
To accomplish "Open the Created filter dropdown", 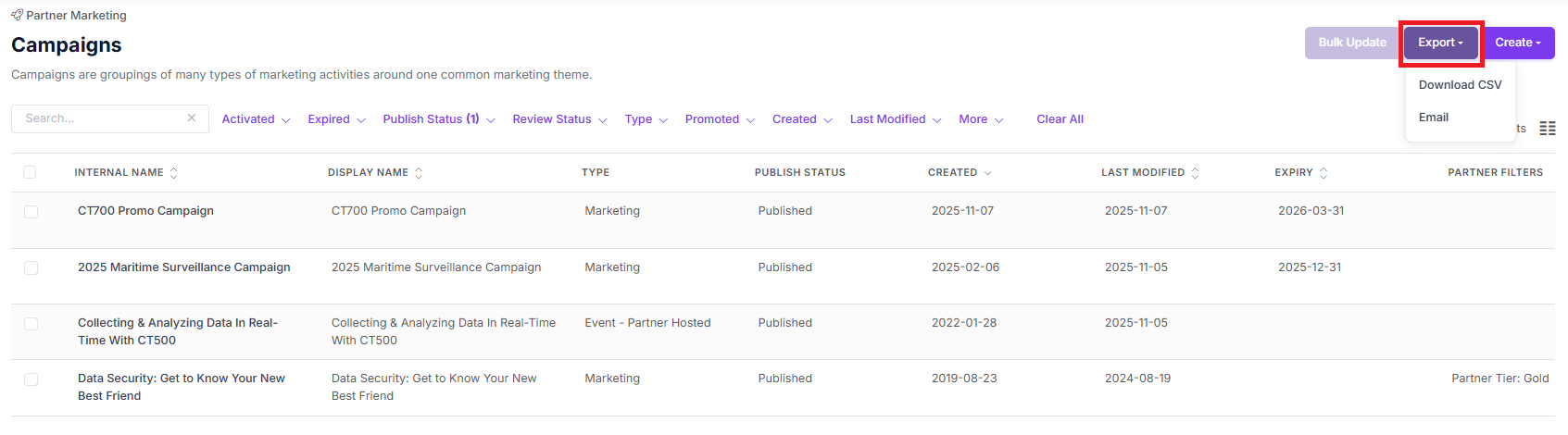I will (802, 119).
